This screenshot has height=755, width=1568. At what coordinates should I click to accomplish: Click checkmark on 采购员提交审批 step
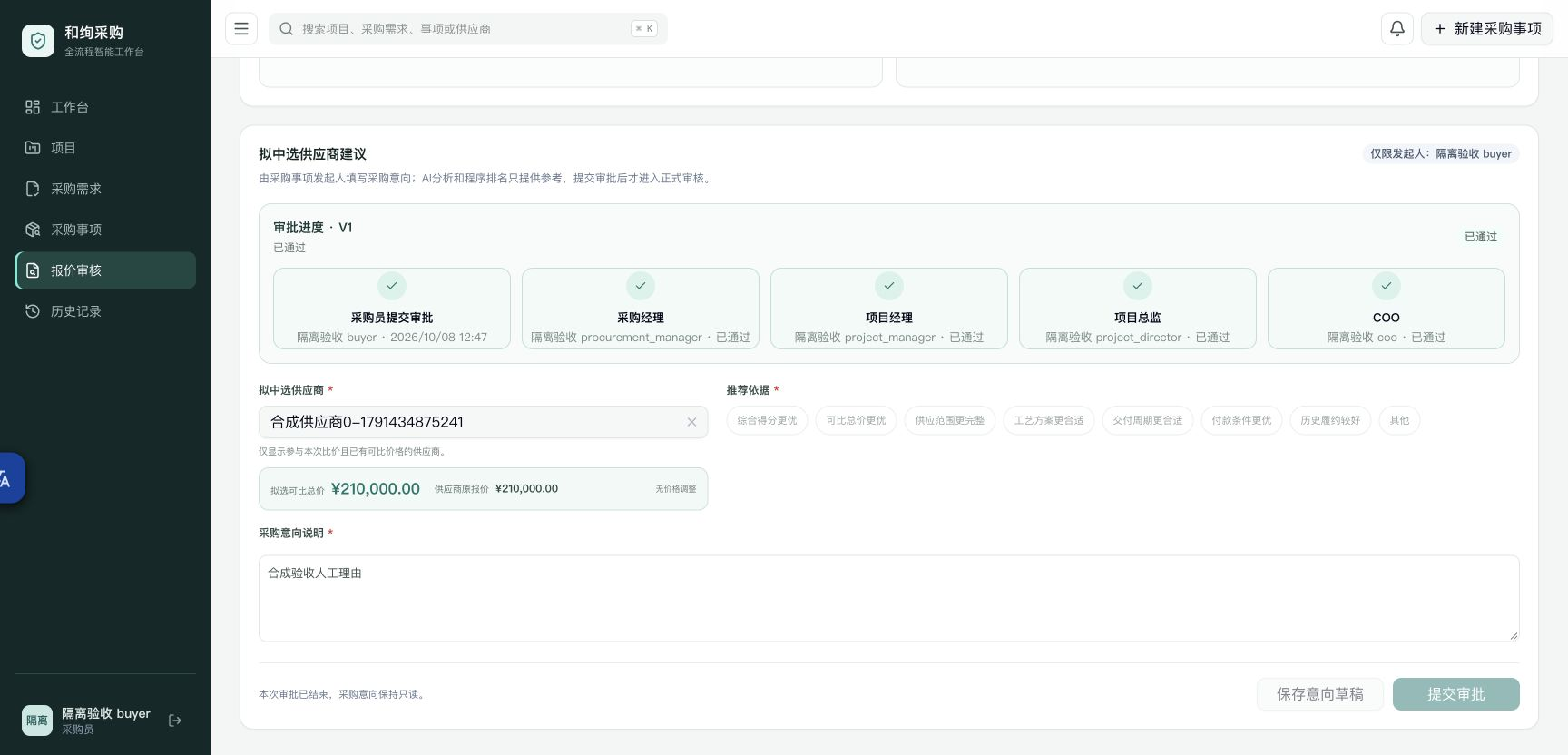click(392, 286)
